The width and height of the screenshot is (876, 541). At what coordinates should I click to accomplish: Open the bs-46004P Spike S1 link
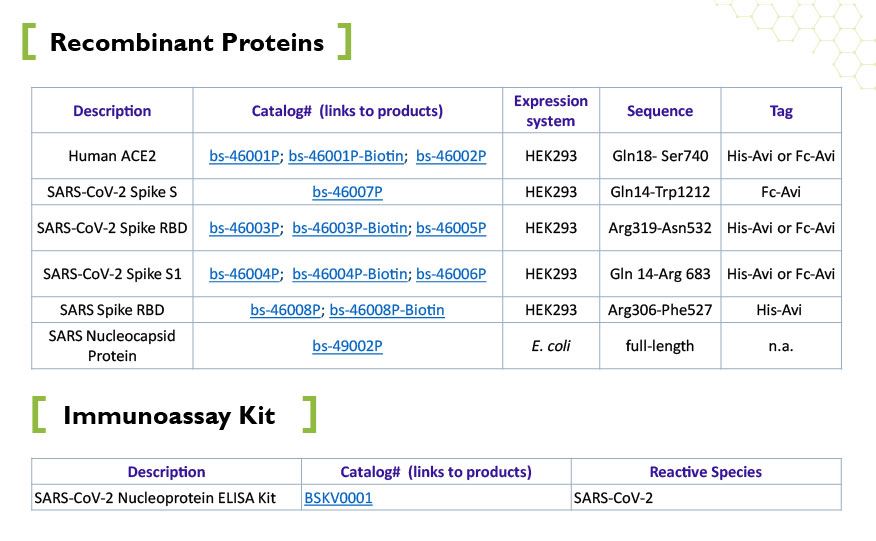(x=244, y=274)
